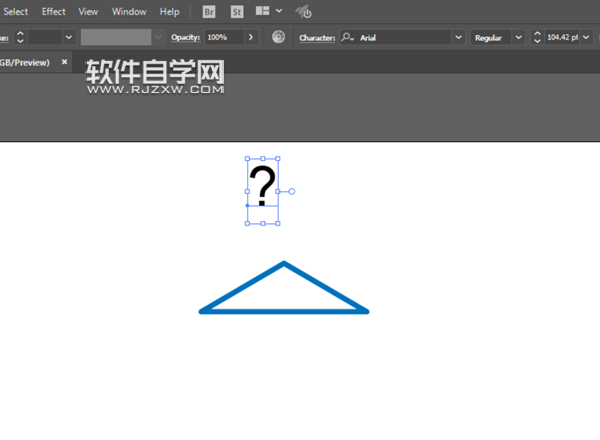Click the Recolor Artwork globe icon
This screenshot has width=600, height=440.
click(279, 37)
